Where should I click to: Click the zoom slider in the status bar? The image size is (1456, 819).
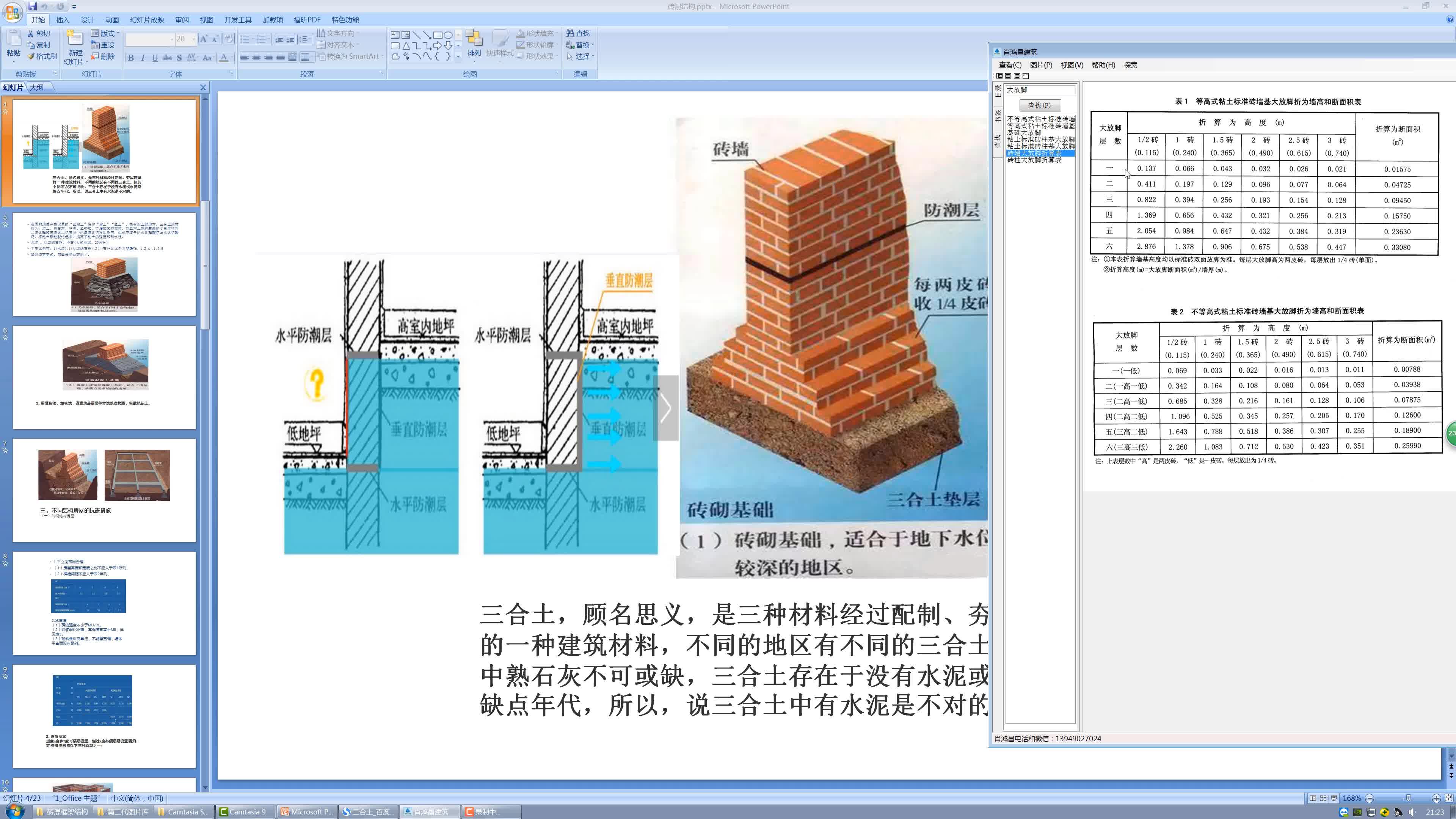click(1408, 798)
